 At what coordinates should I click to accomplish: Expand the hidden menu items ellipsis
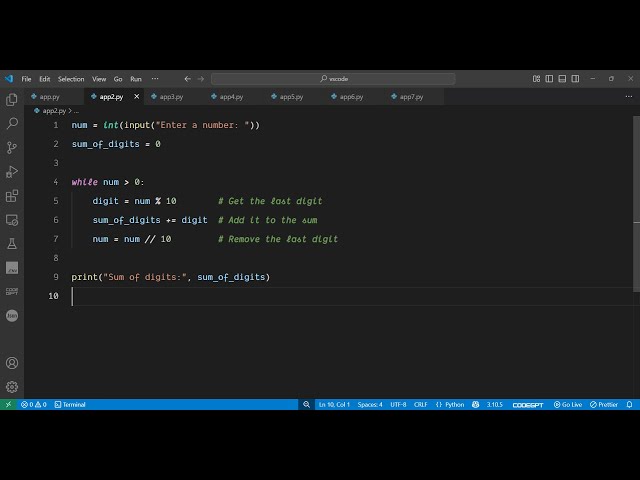tap(155, 79)
